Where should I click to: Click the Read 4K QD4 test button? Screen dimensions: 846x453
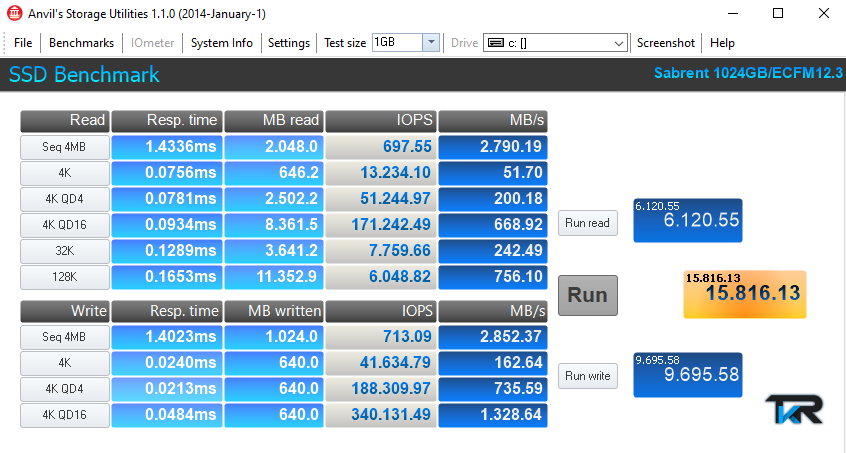(65, 199)
